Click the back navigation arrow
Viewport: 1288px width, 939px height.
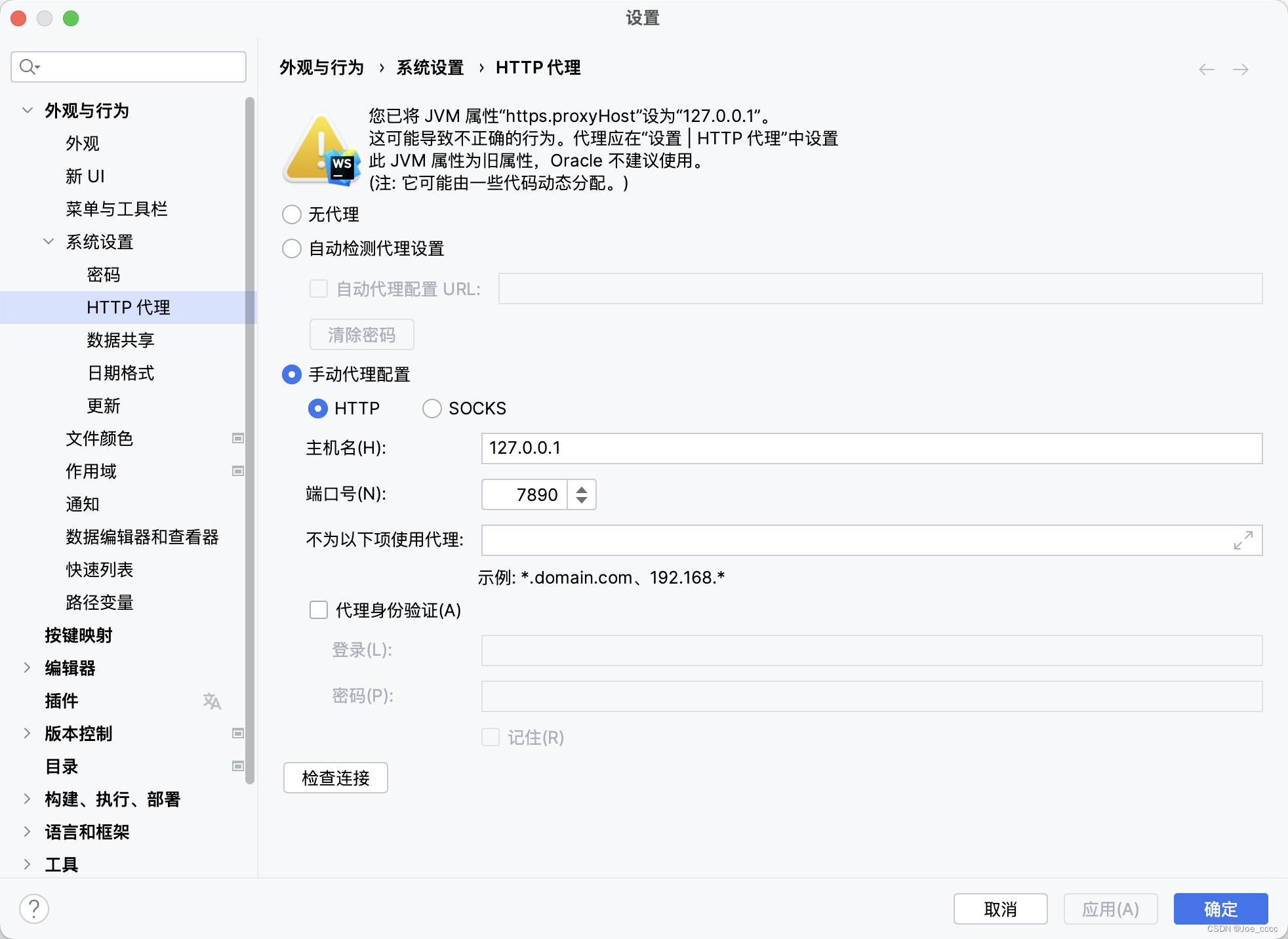[1206, 70]
